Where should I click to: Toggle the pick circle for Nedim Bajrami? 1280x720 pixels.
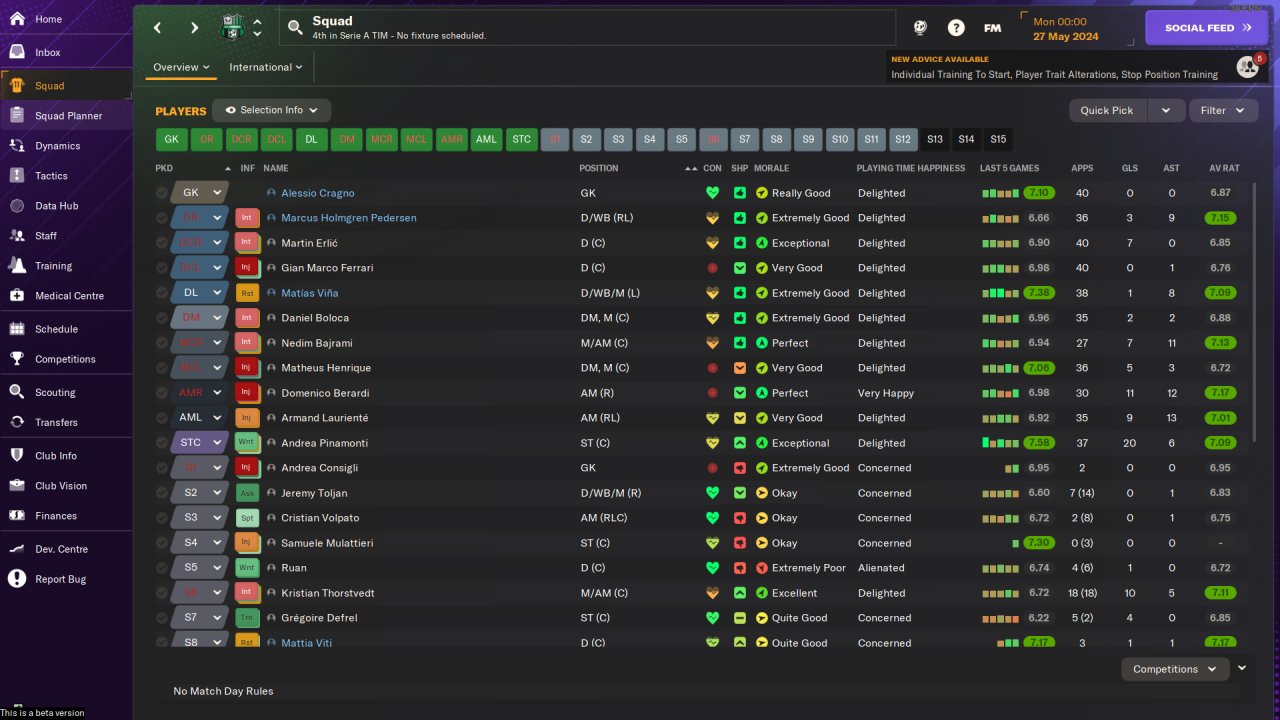click(x=162, y=343)
